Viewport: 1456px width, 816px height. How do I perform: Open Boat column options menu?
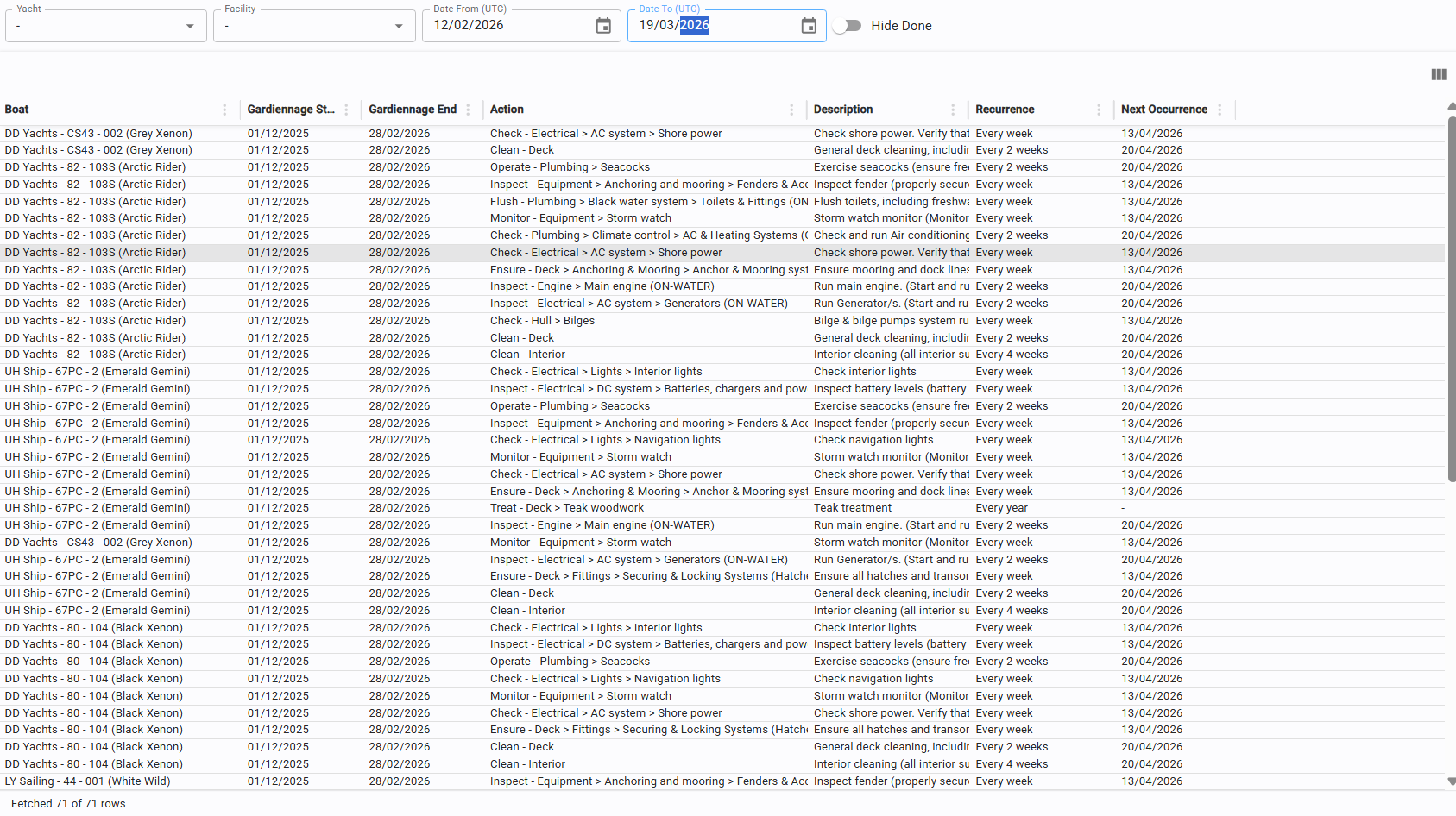(x=224, y=110)
